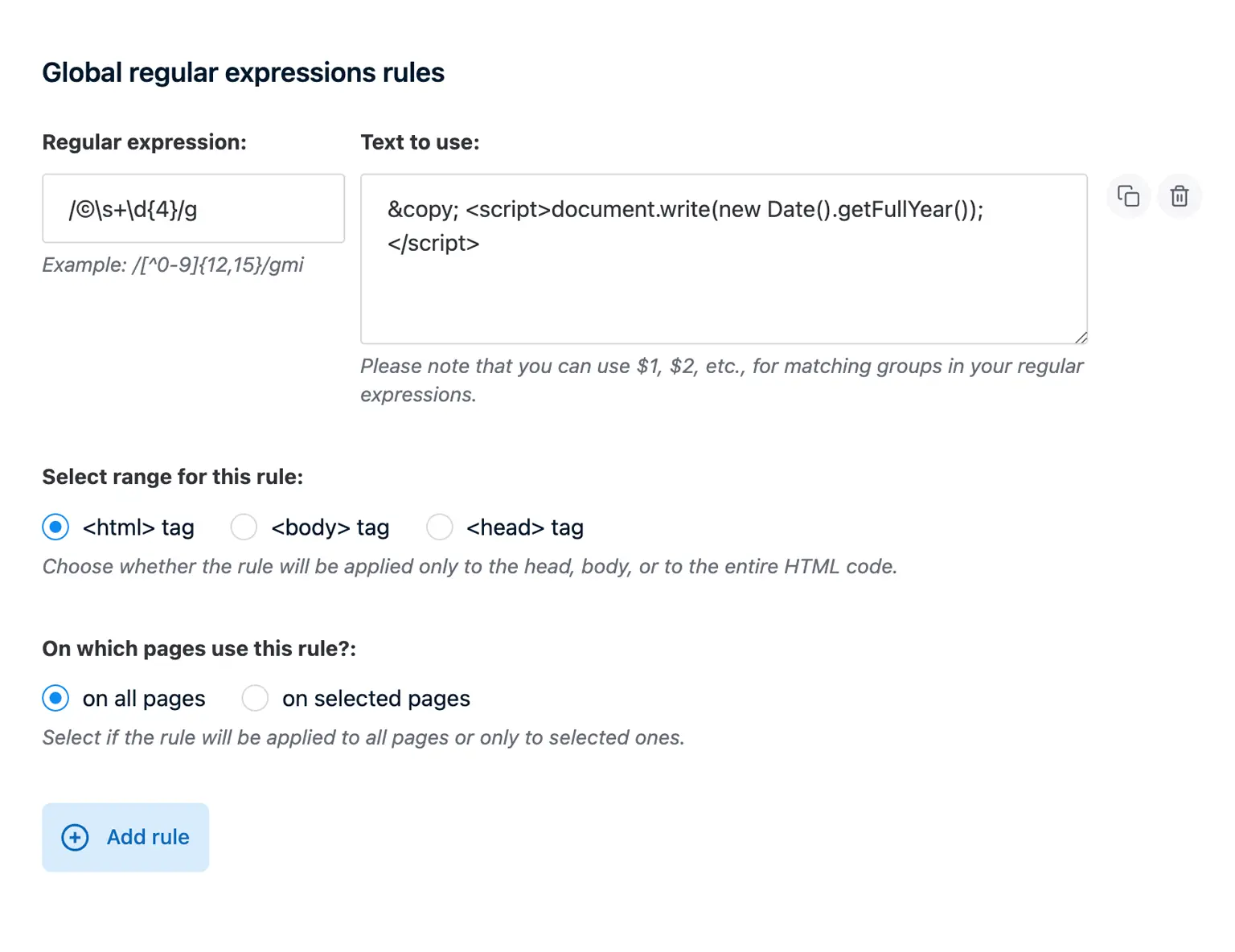Viewport: 1235px width, 952px height.
Task: Click the <body> tag label text
Action: click(330, 527)
